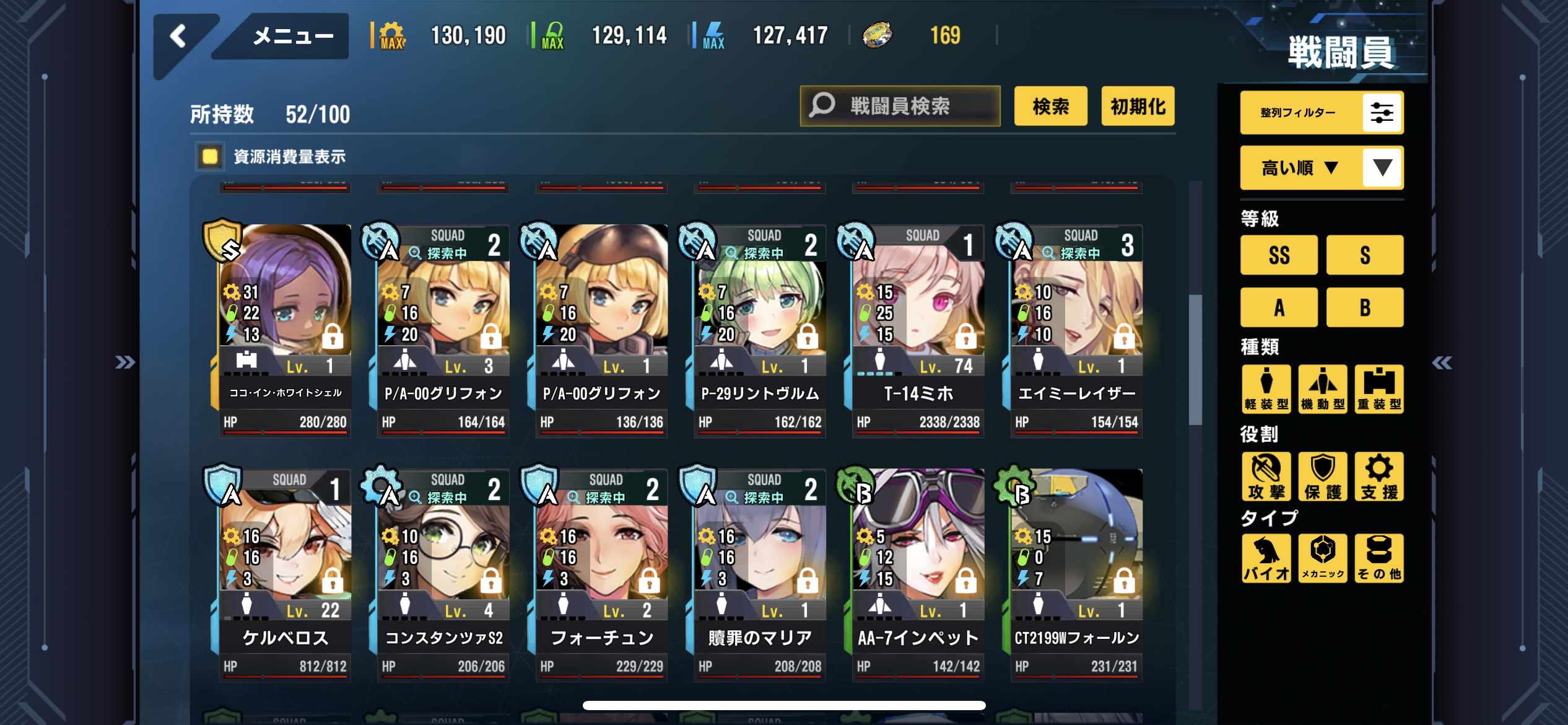Select the T-14ミホ character card
Viewport: 1568px width, 725px height.
click(918, 332)
